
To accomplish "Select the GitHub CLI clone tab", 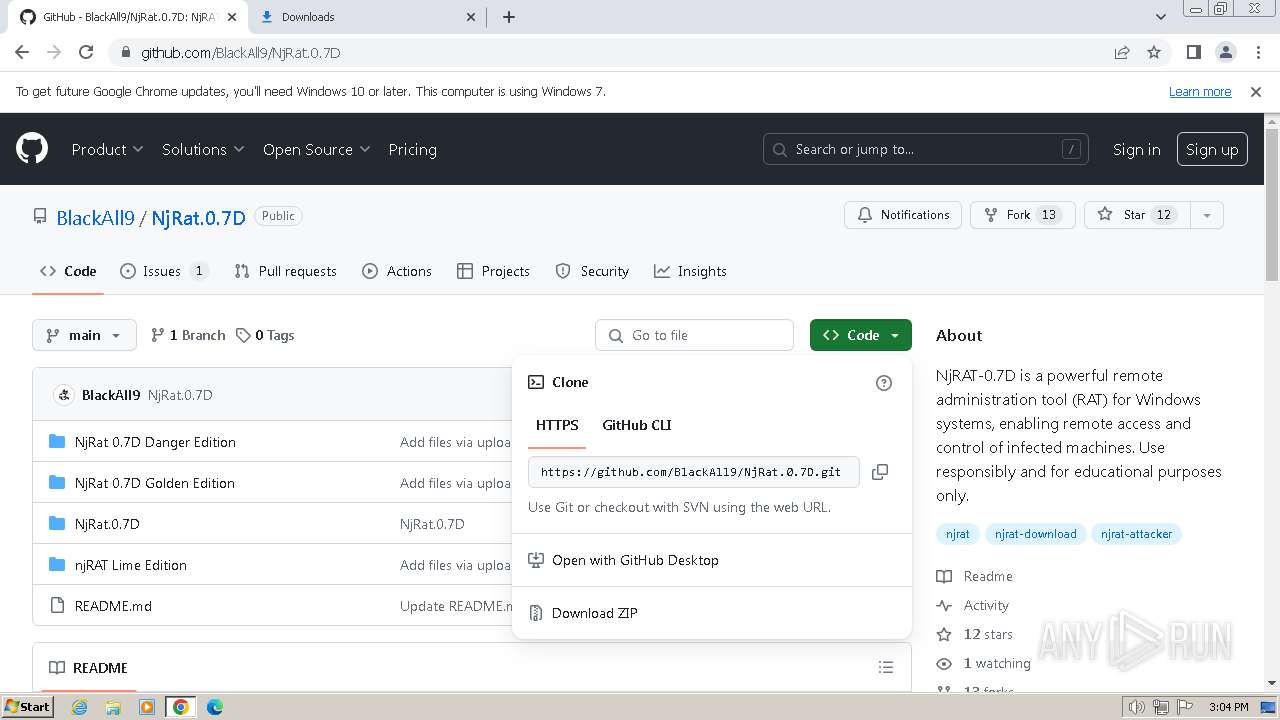I will [637, 425].
